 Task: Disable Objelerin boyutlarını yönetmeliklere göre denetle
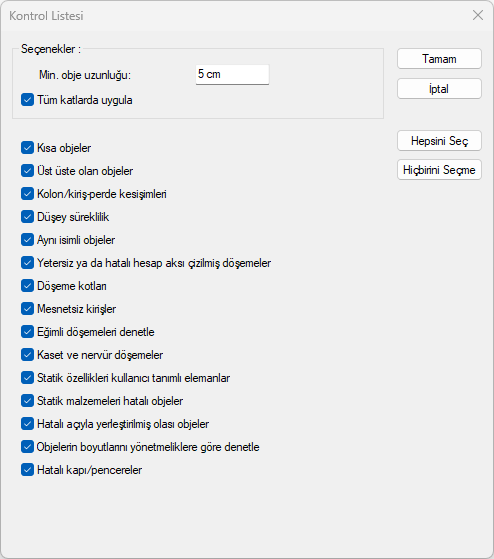click(x=27, y=447)
